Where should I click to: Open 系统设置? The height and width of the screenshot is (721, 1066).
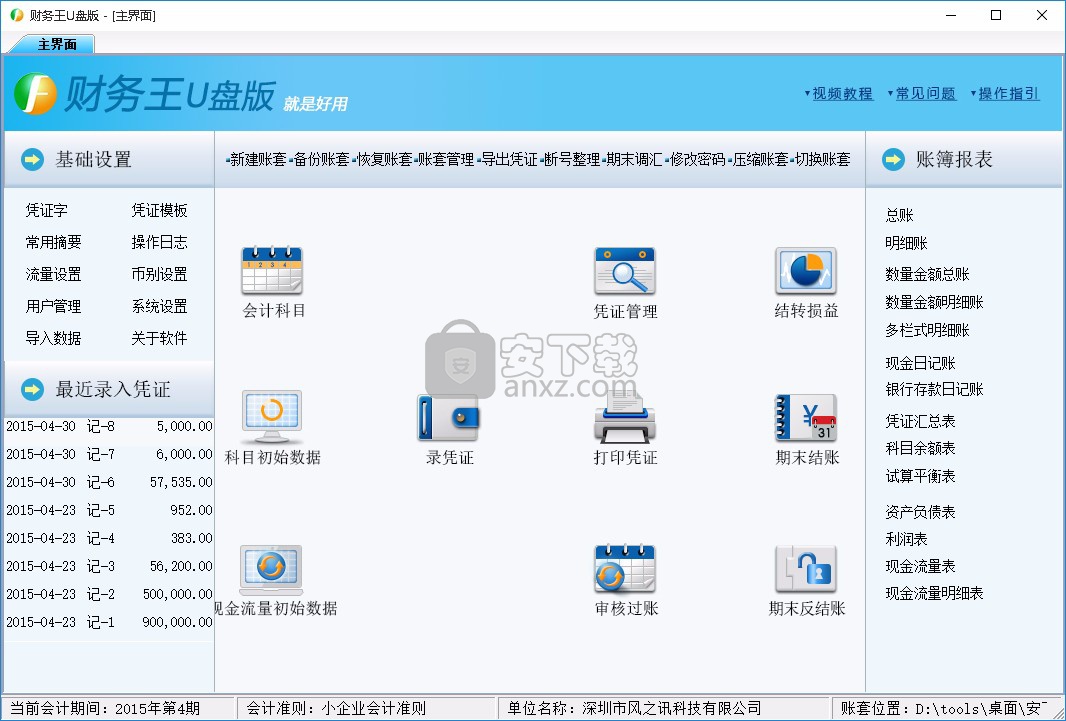click(x=159, y=306)
